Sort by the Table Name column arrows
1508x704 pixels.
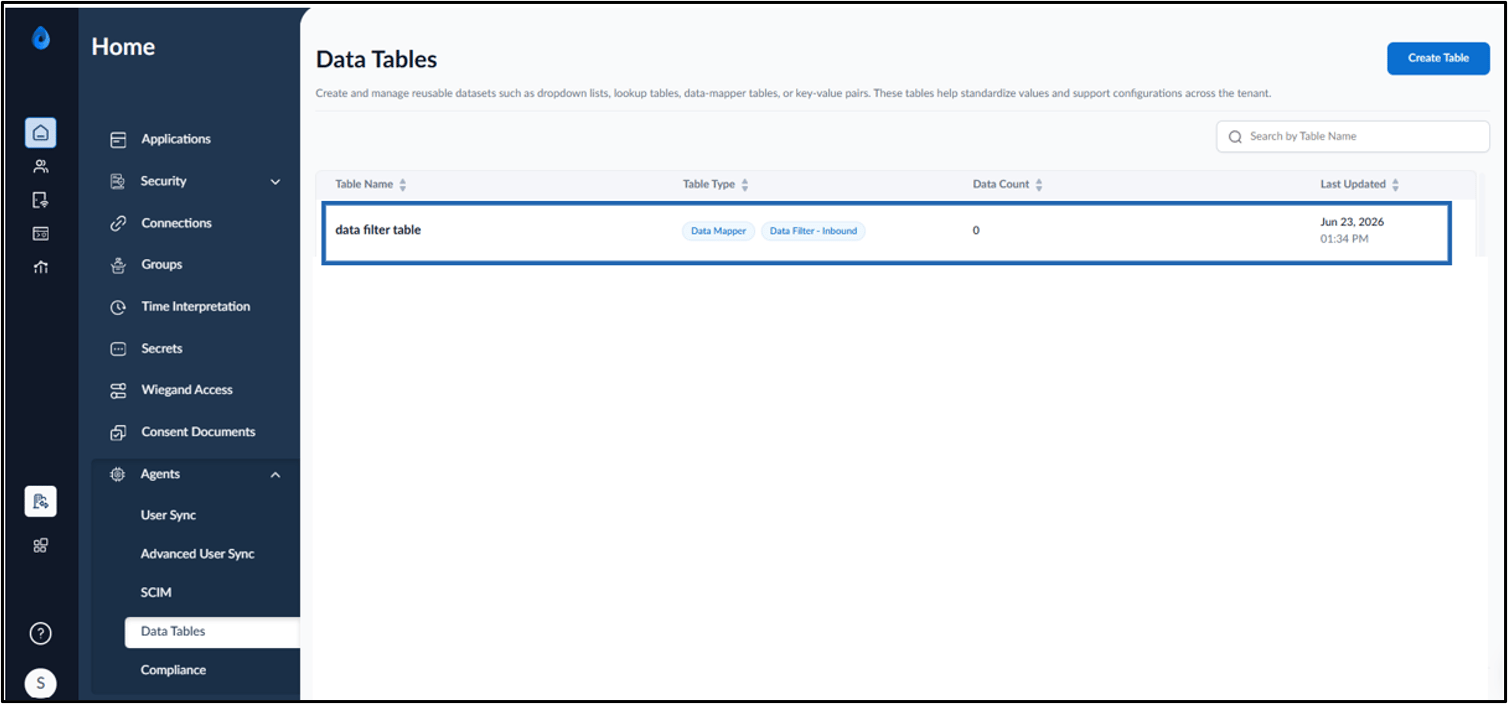pyautogui.click(x=403, y=185)
